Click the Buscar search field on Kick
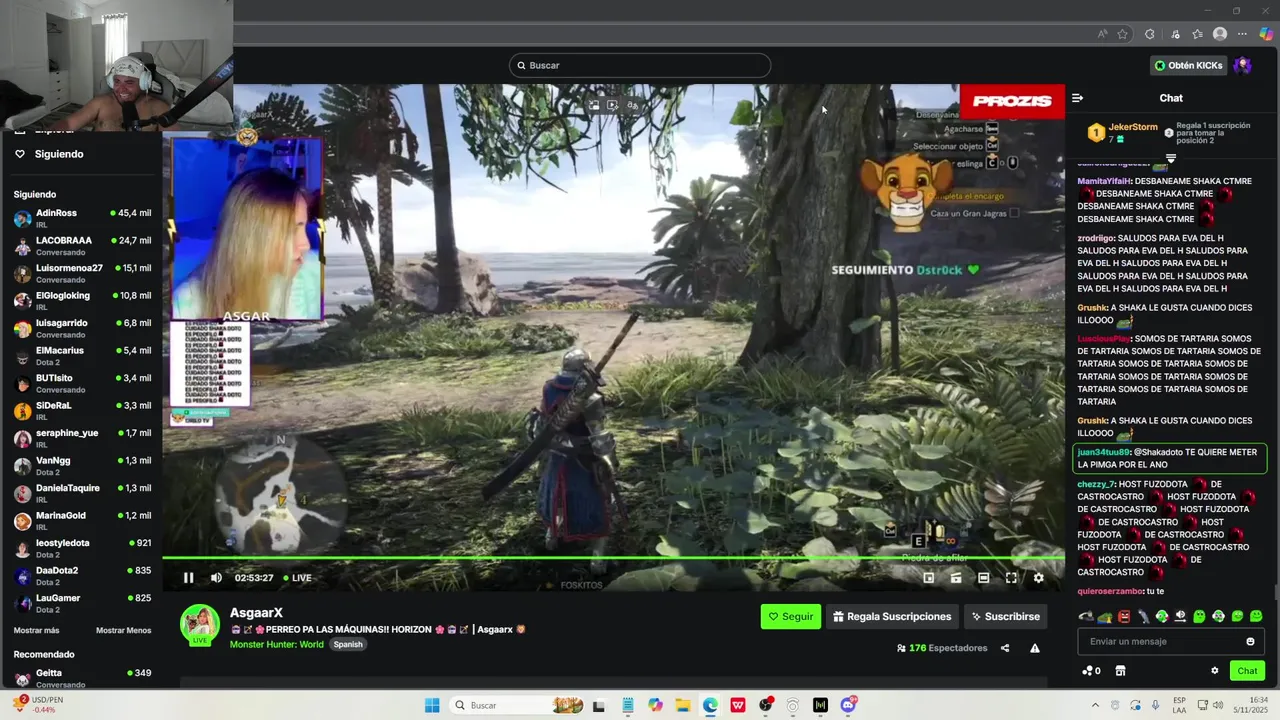Viewport: 1280px width, 720px height. pyautogui.click(x=640, y=65)
